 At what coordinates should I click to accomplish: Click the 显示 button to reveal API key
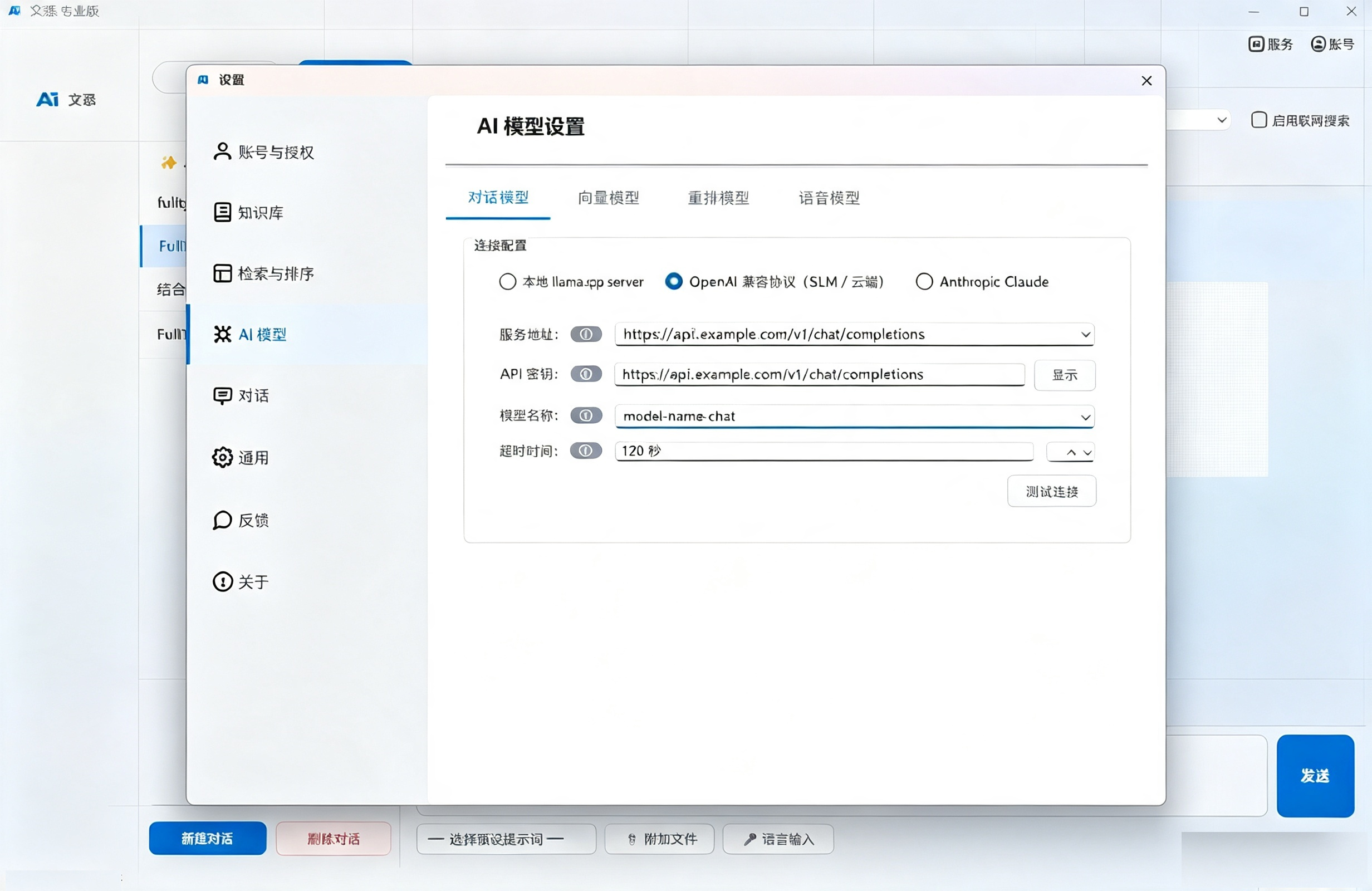point(1065,375)
